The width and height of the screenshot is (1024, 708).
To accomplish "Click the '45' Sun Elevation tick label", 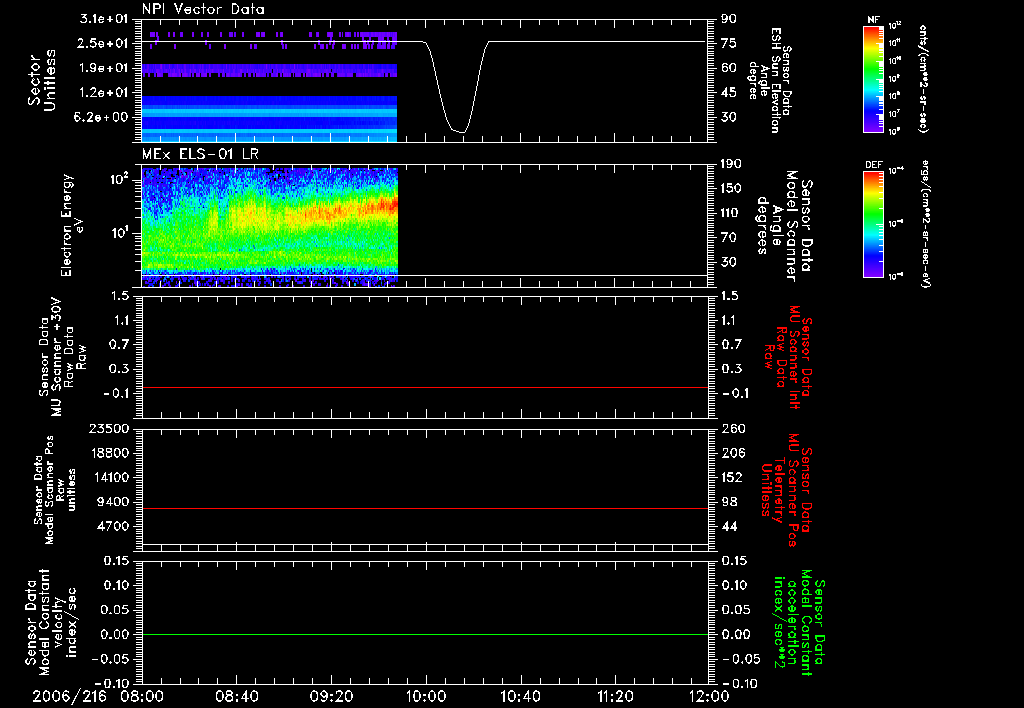I will point(729,93).
